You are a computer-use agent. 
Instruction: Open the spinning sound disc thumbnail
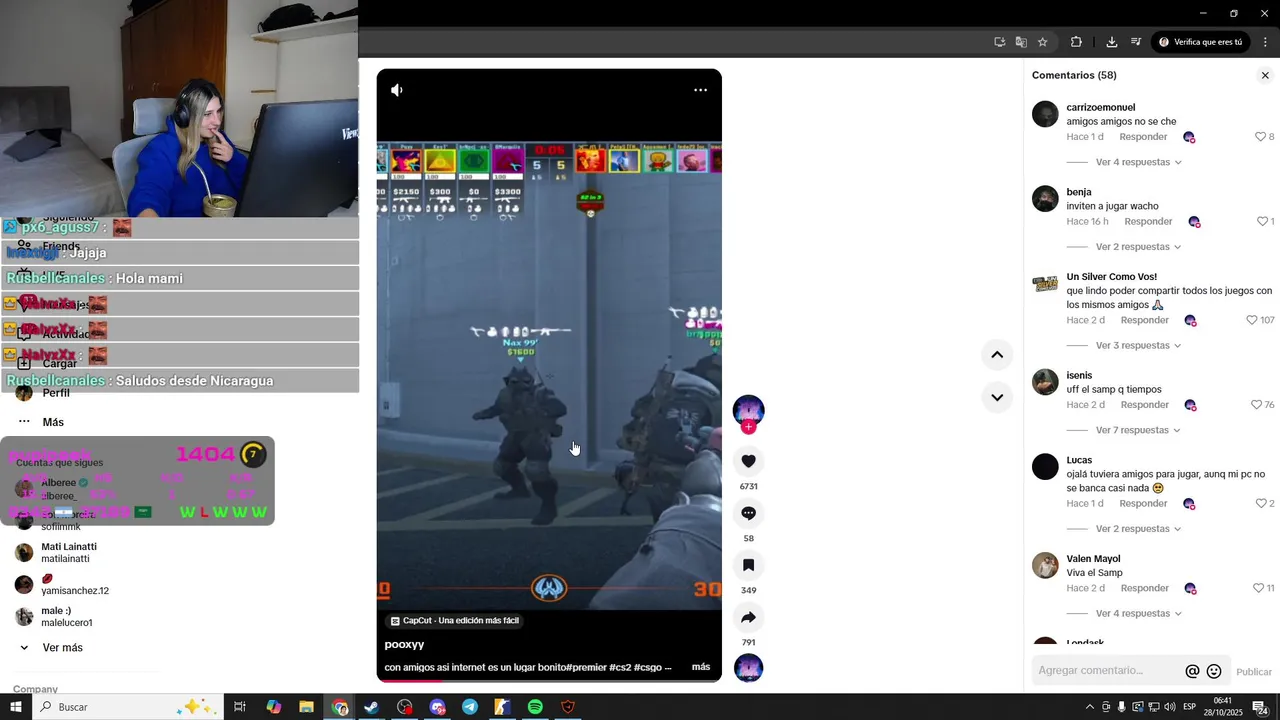coord(748,668)
